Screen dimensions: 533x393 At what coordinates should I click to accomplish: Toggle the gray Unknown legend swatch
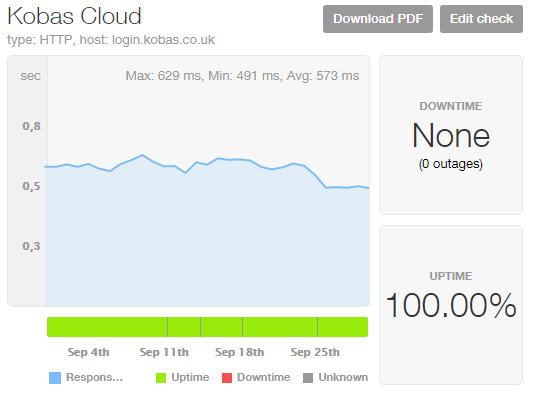click(308, 378)
